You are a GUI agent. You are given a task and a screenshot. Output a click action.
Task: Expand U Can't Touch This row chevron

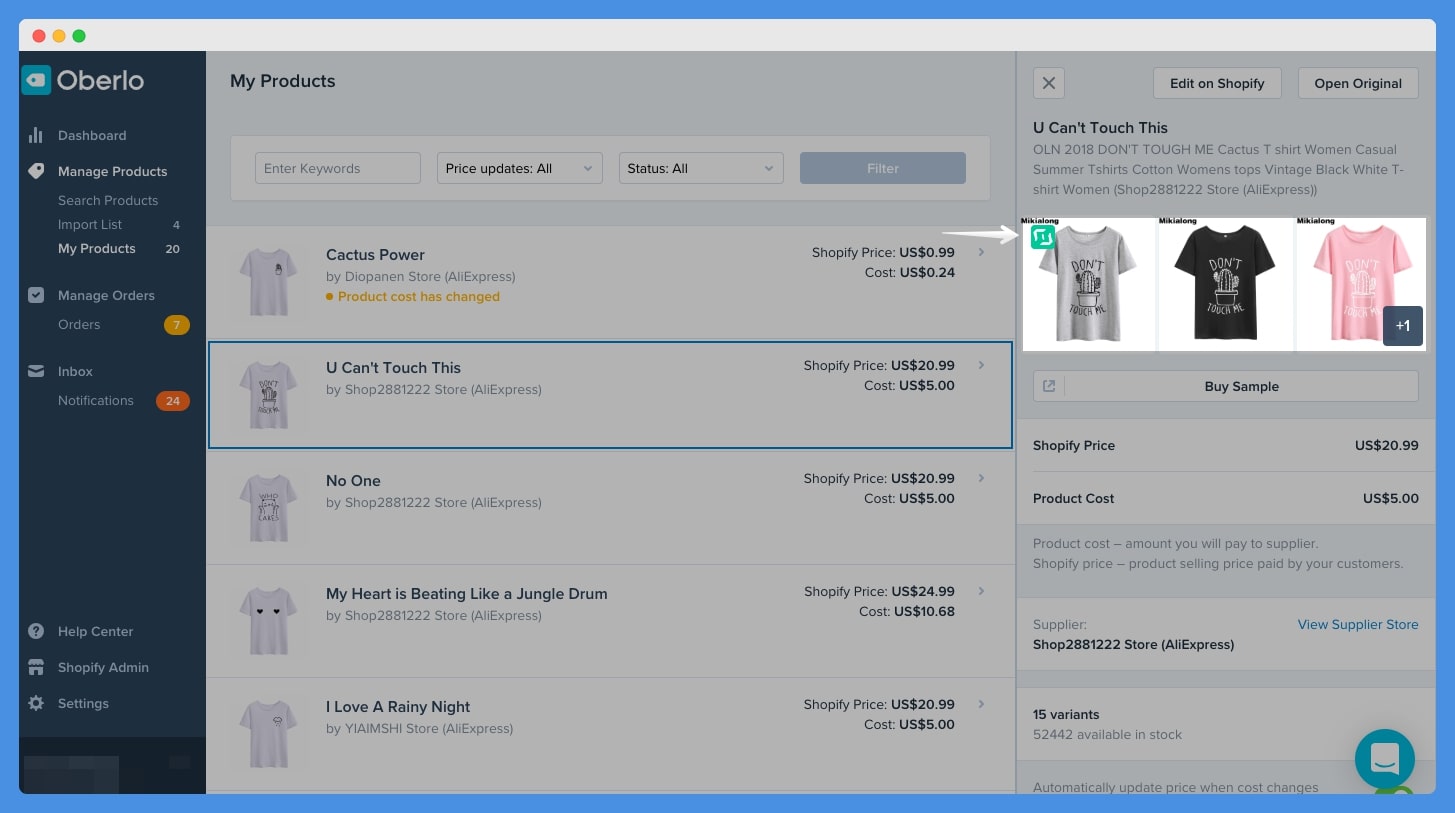coord(982,365)
